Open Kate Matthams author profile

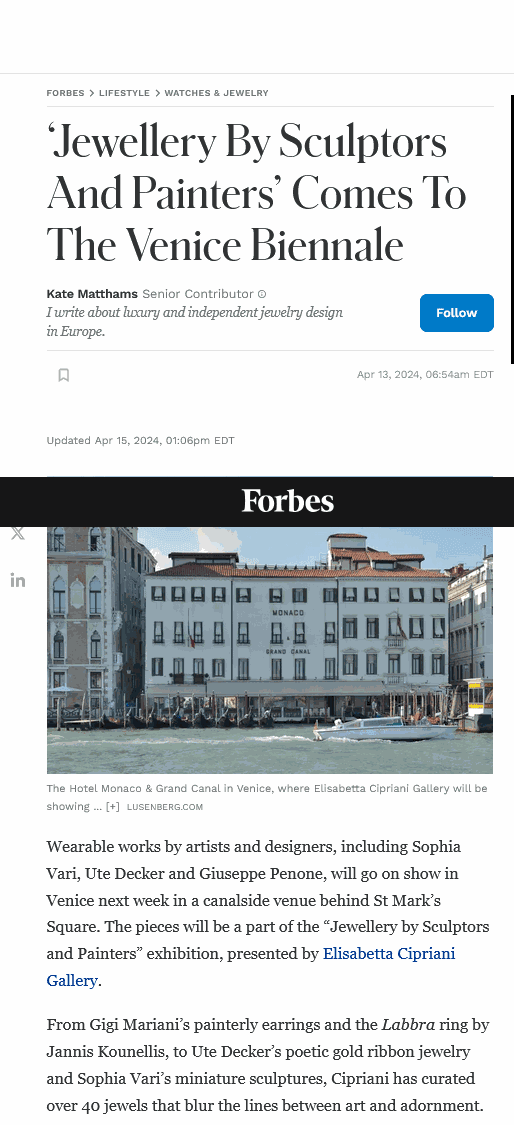point(92,293)
